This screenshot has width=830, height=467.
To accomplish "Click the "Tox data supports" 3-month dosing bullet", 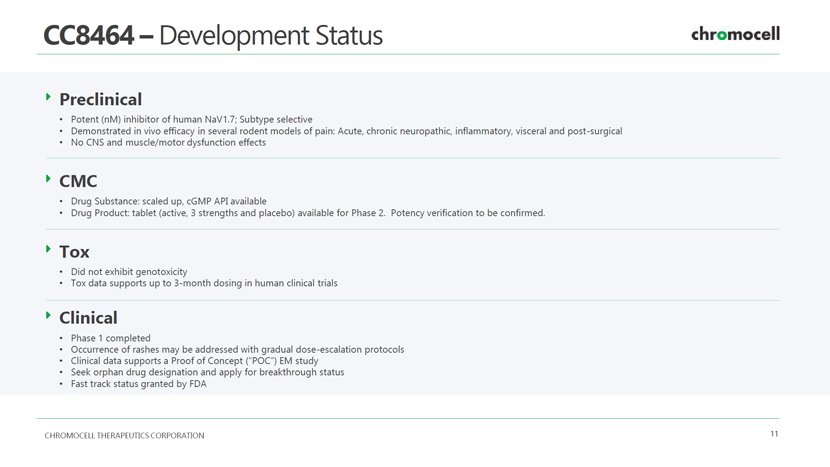I will [204, 283].
